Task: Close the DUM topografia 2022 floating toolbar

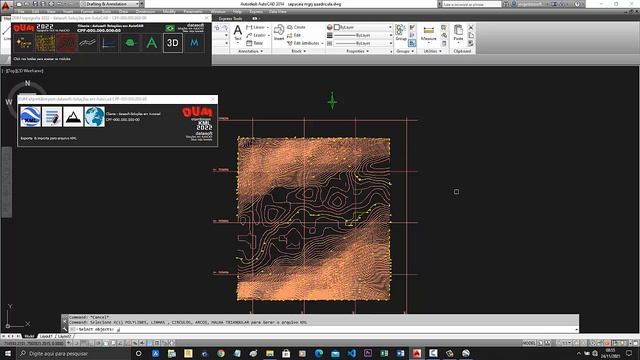Action: click(207, 18)
